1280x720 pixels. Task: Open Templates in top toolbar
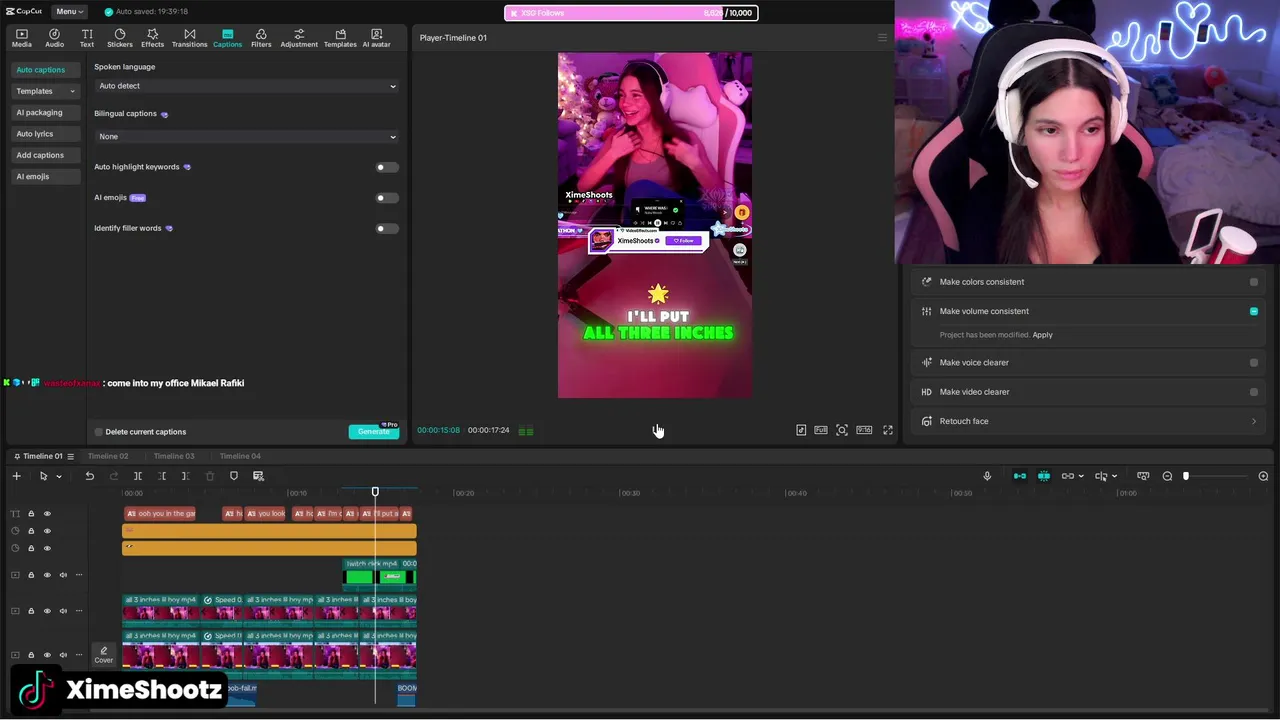click(340, 38)
